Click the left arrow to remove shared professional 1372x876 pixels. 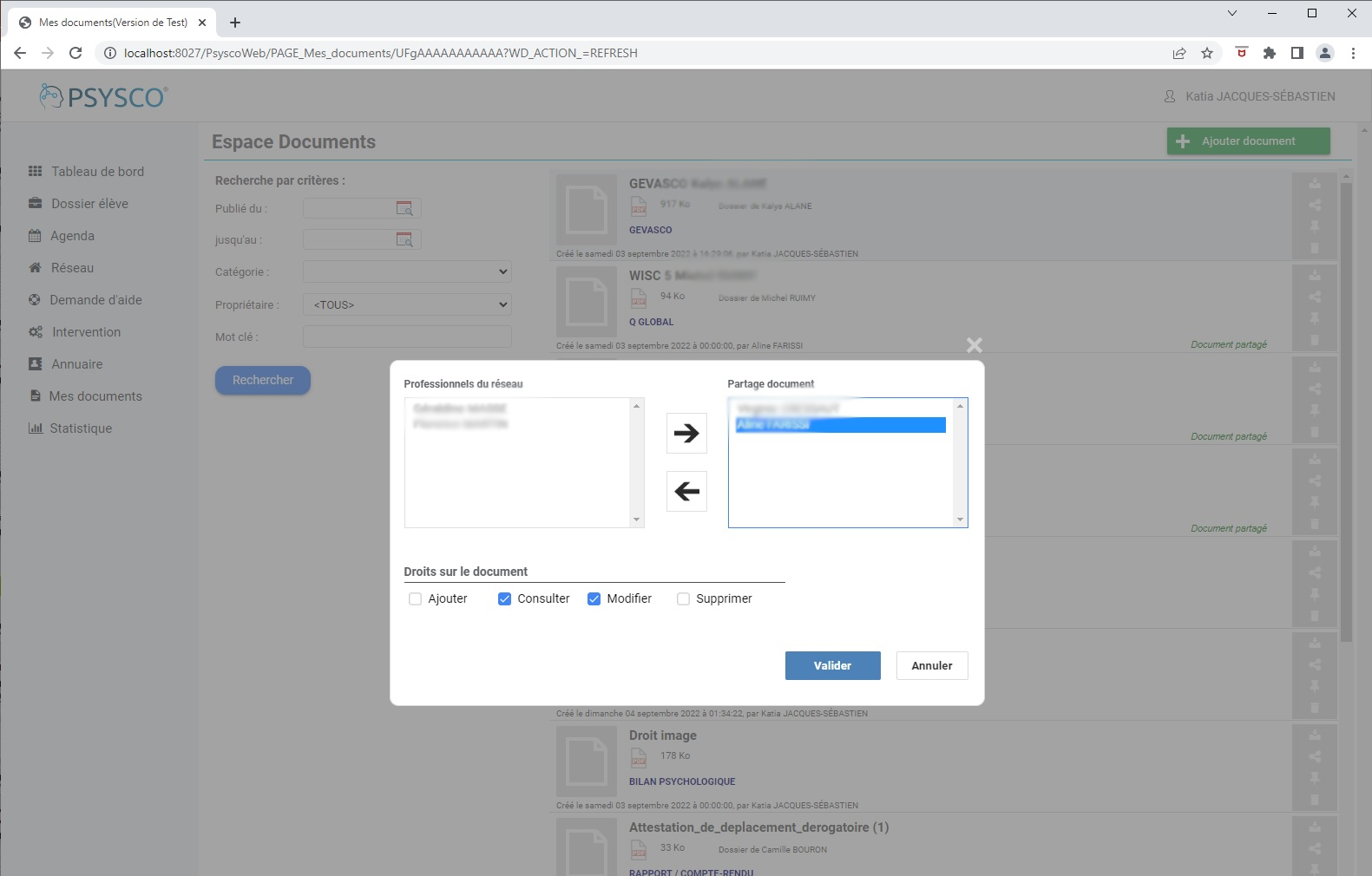tap(686, 491)
